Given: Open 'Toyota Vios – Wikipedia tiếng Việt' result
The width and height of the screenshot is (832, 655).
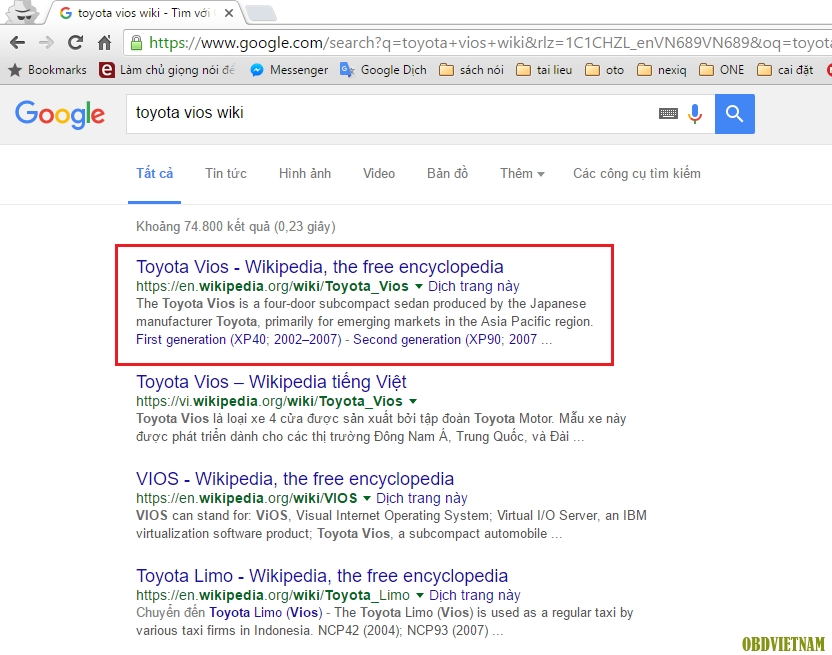Looking at the screenshot, I should (x=271, y=382).
